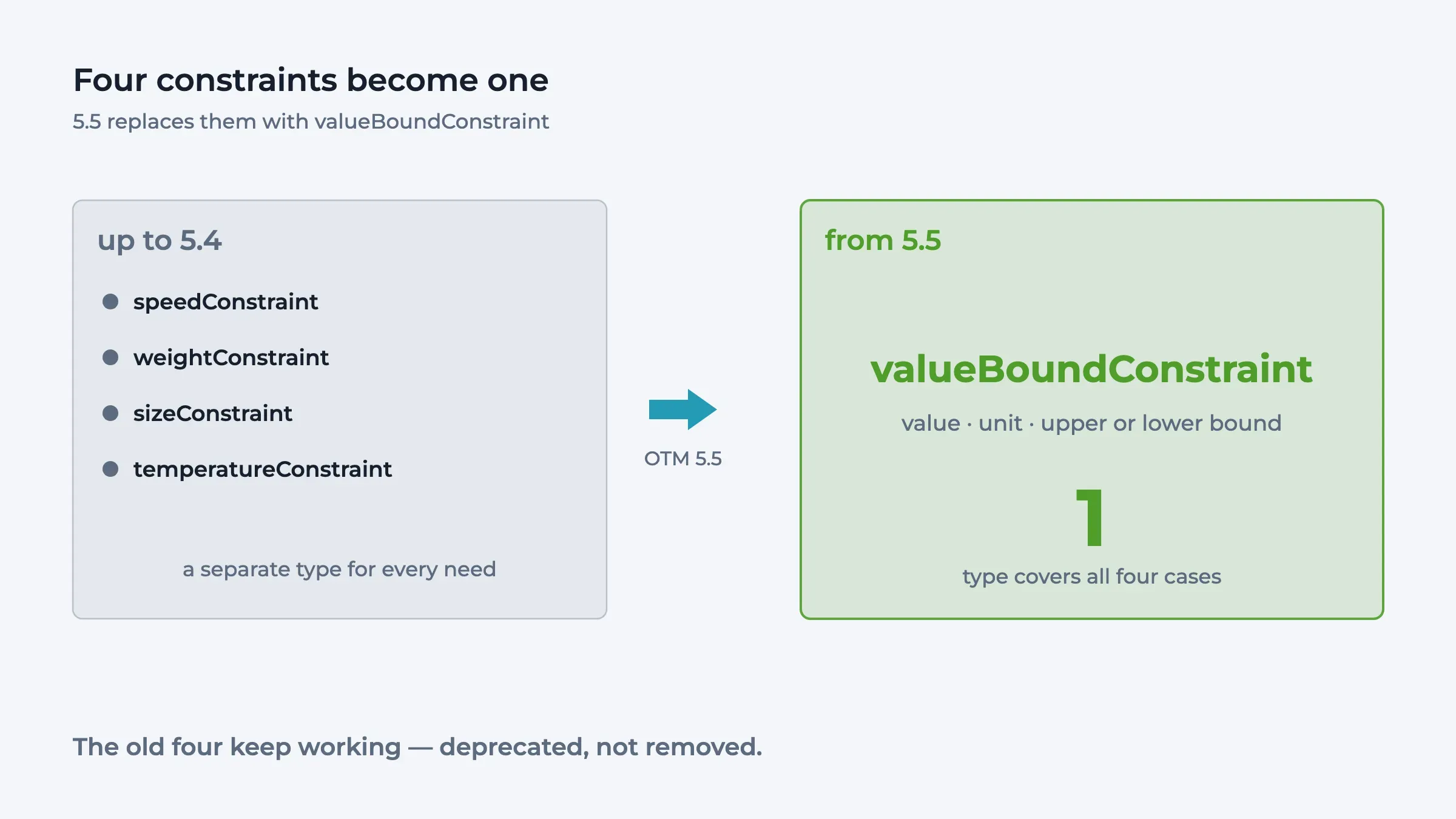Click the weightConstraint list item text

pos(231,357)
